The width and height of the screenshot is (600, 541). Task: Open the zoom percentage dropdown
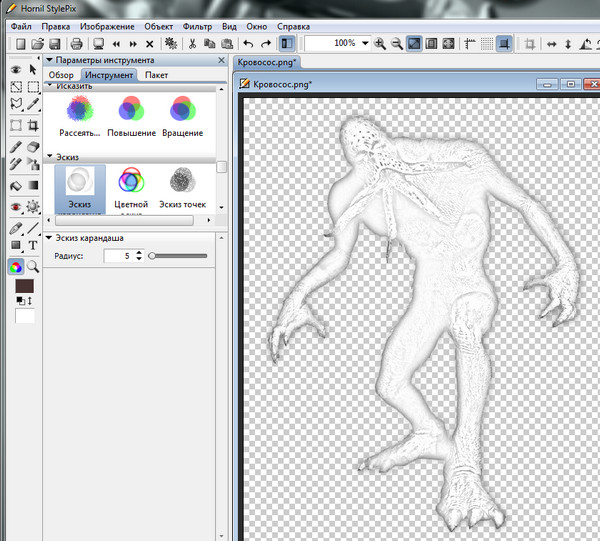[365, 44]
